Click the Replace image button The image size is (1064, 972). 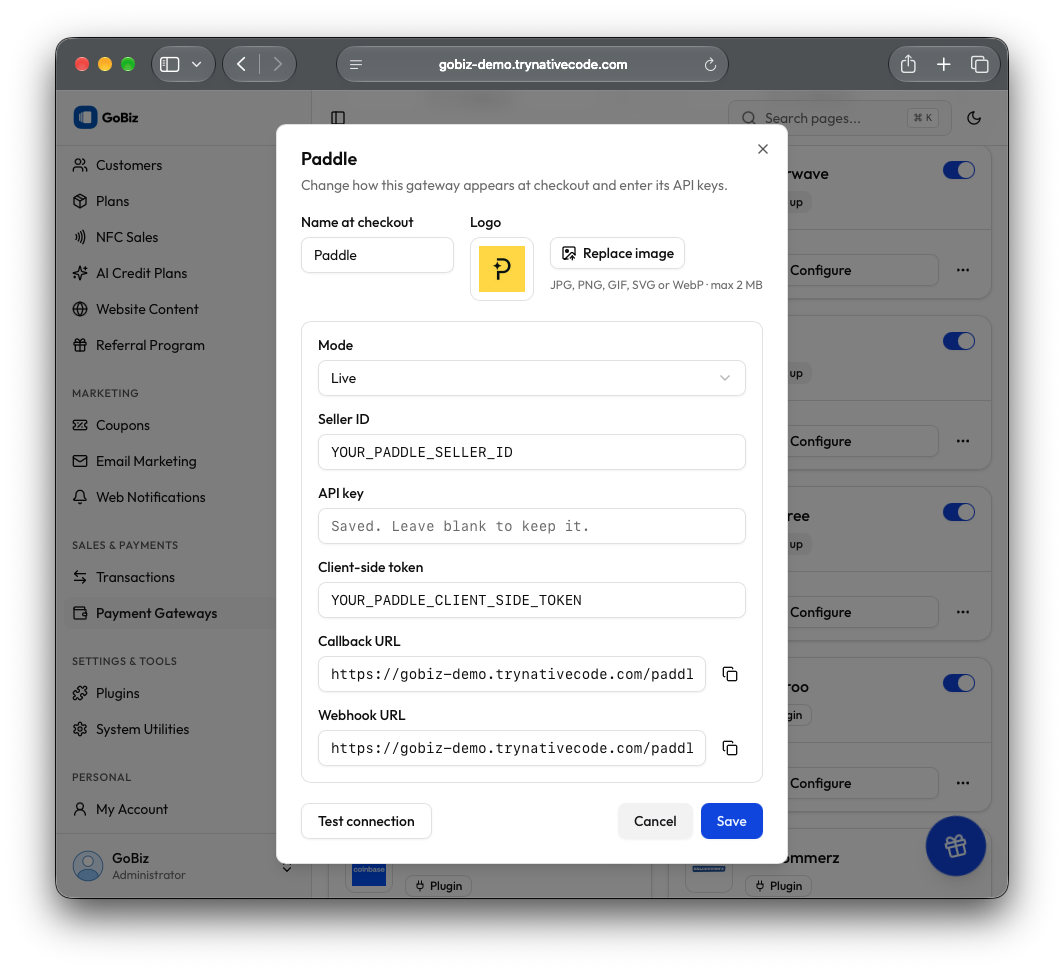[617, 253]
